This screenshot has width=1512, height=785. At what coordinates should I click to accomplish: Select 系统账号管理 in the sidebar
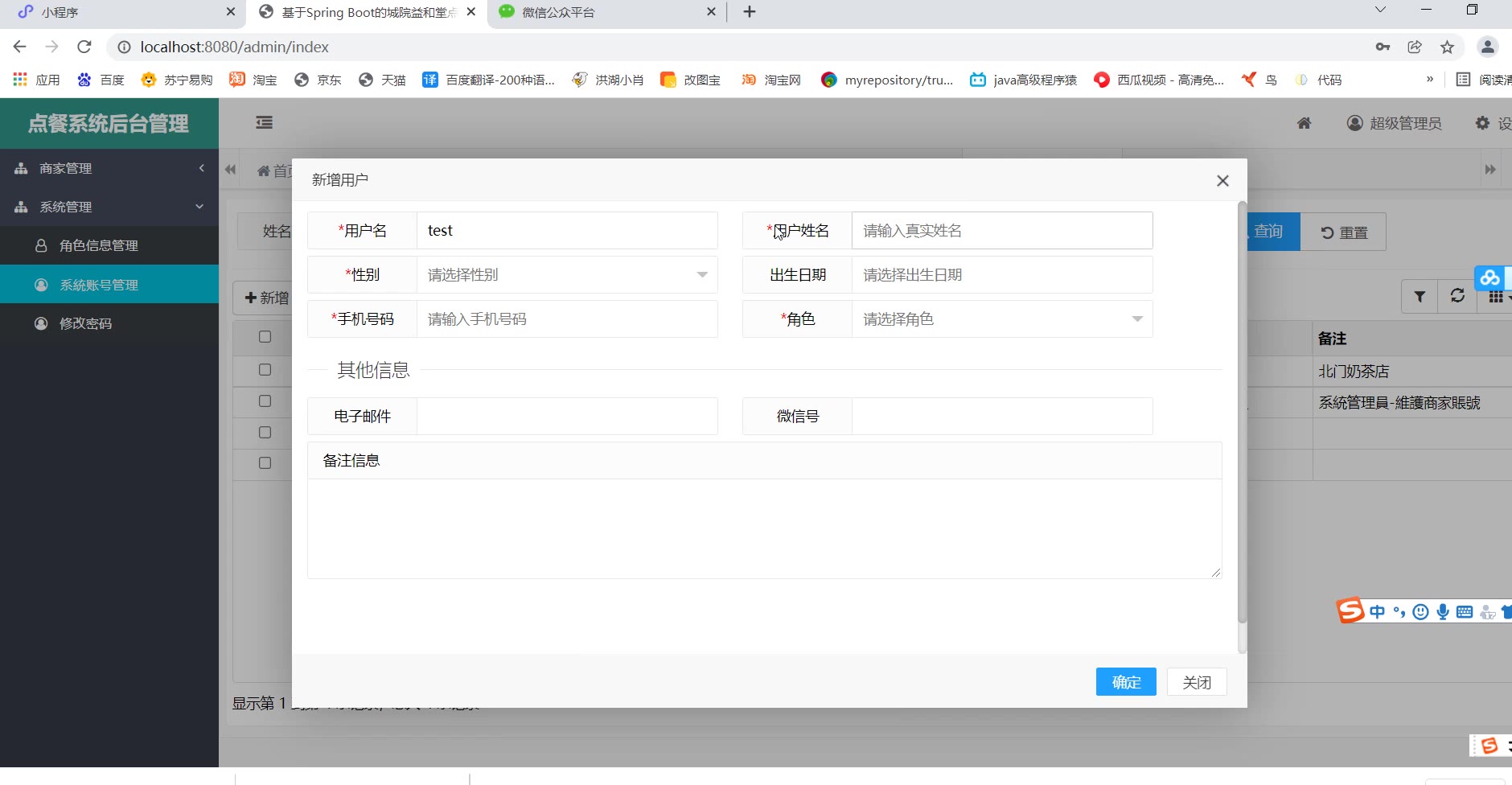[109, 285]
